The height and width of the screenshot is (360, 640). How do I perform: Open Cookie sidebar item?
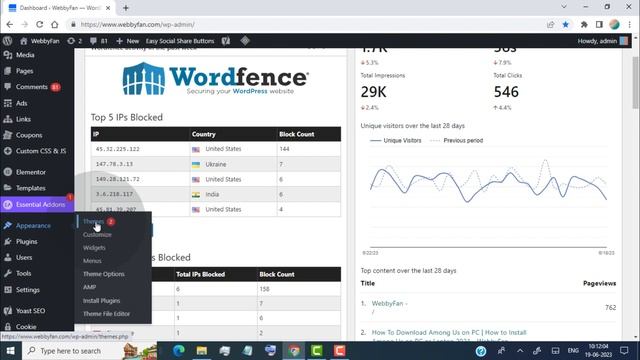[26, 327]
